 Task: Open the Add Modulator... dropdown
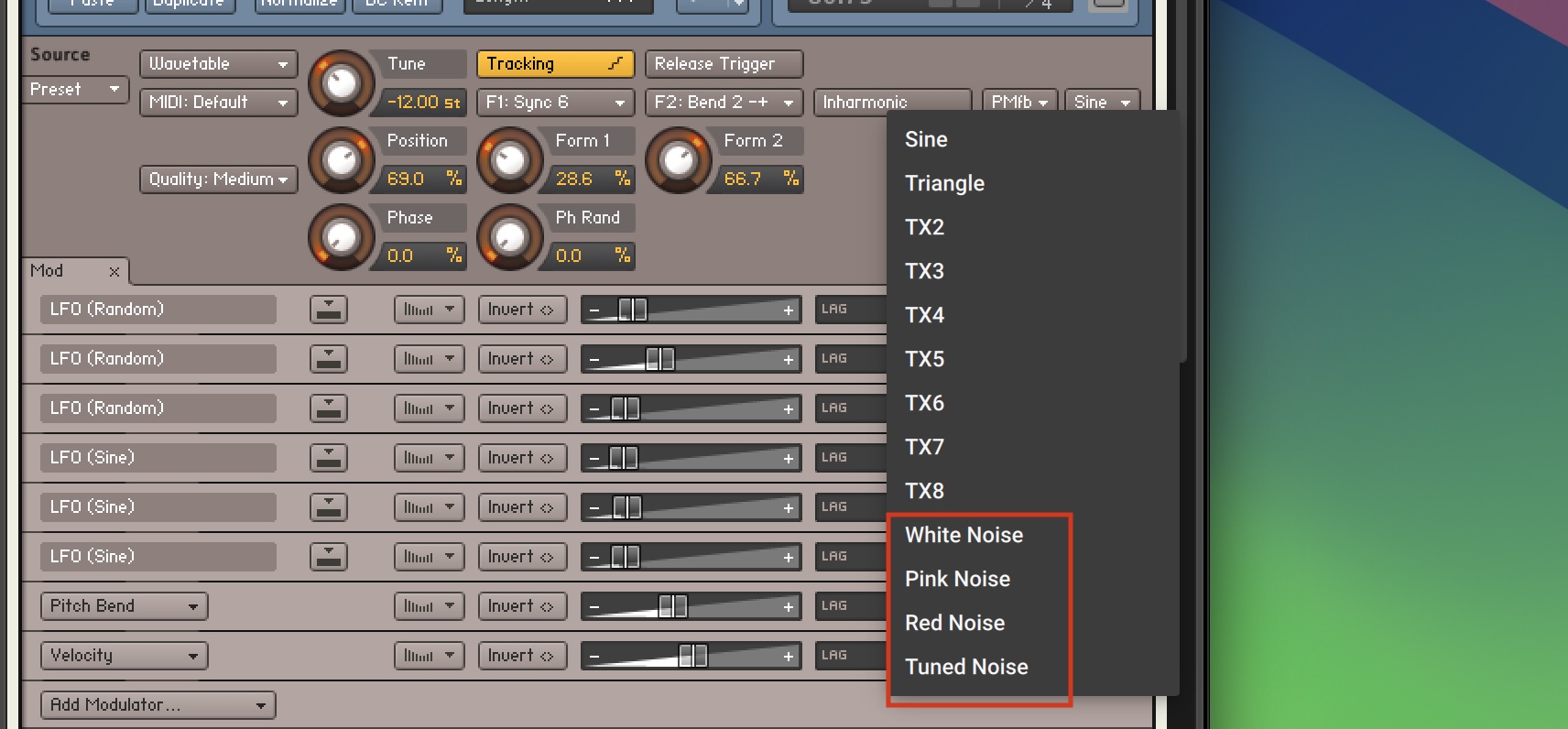coord(158,705)
